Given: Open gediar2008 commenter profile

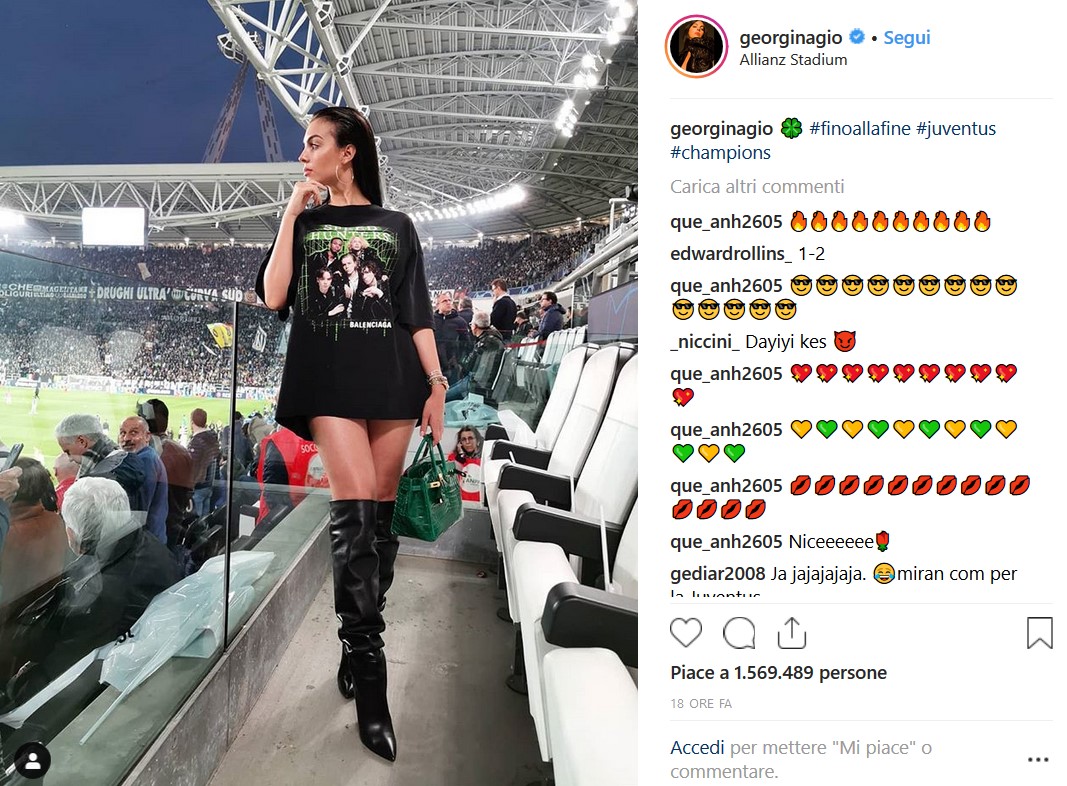Looking at the screenshot, I should coord(717,574).
